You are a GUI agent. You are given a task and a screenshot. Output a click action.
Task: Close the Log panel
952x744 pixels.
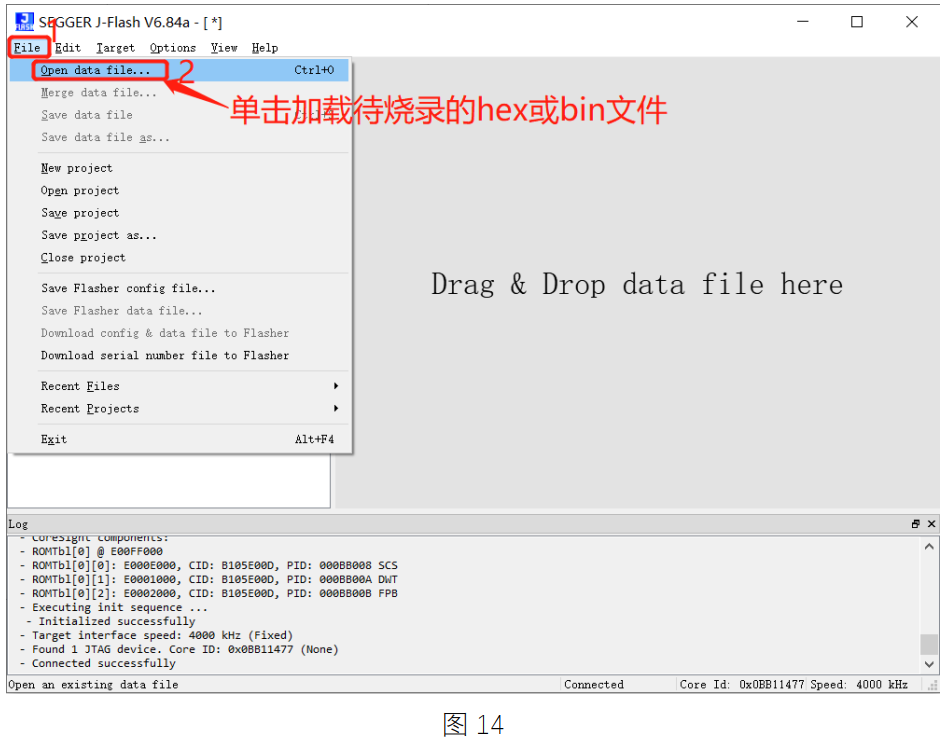point(931,524)
